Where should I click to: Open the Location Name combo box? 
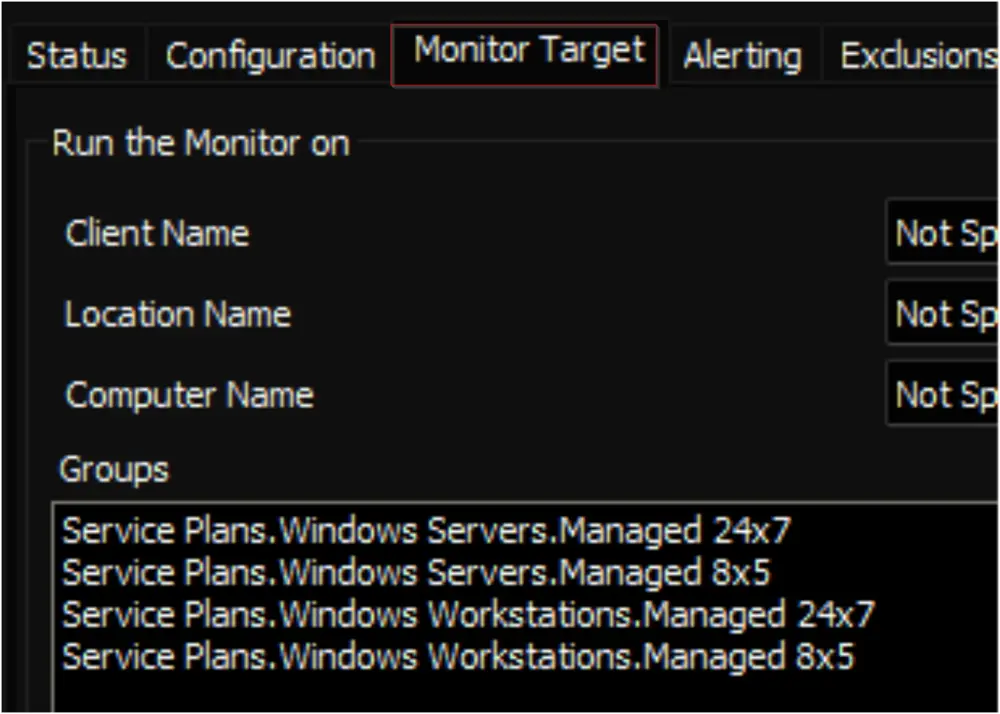click(x=943, y=314)
